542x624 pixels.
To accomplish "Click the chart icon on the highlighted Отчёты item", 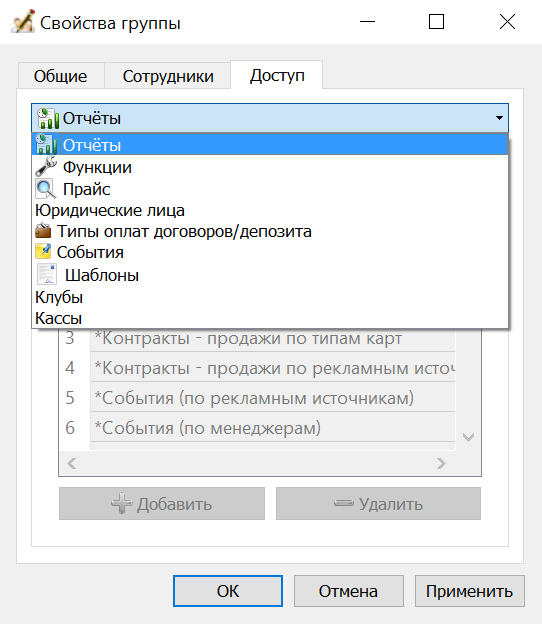I will pyautogui.click(x=46, y=144).
